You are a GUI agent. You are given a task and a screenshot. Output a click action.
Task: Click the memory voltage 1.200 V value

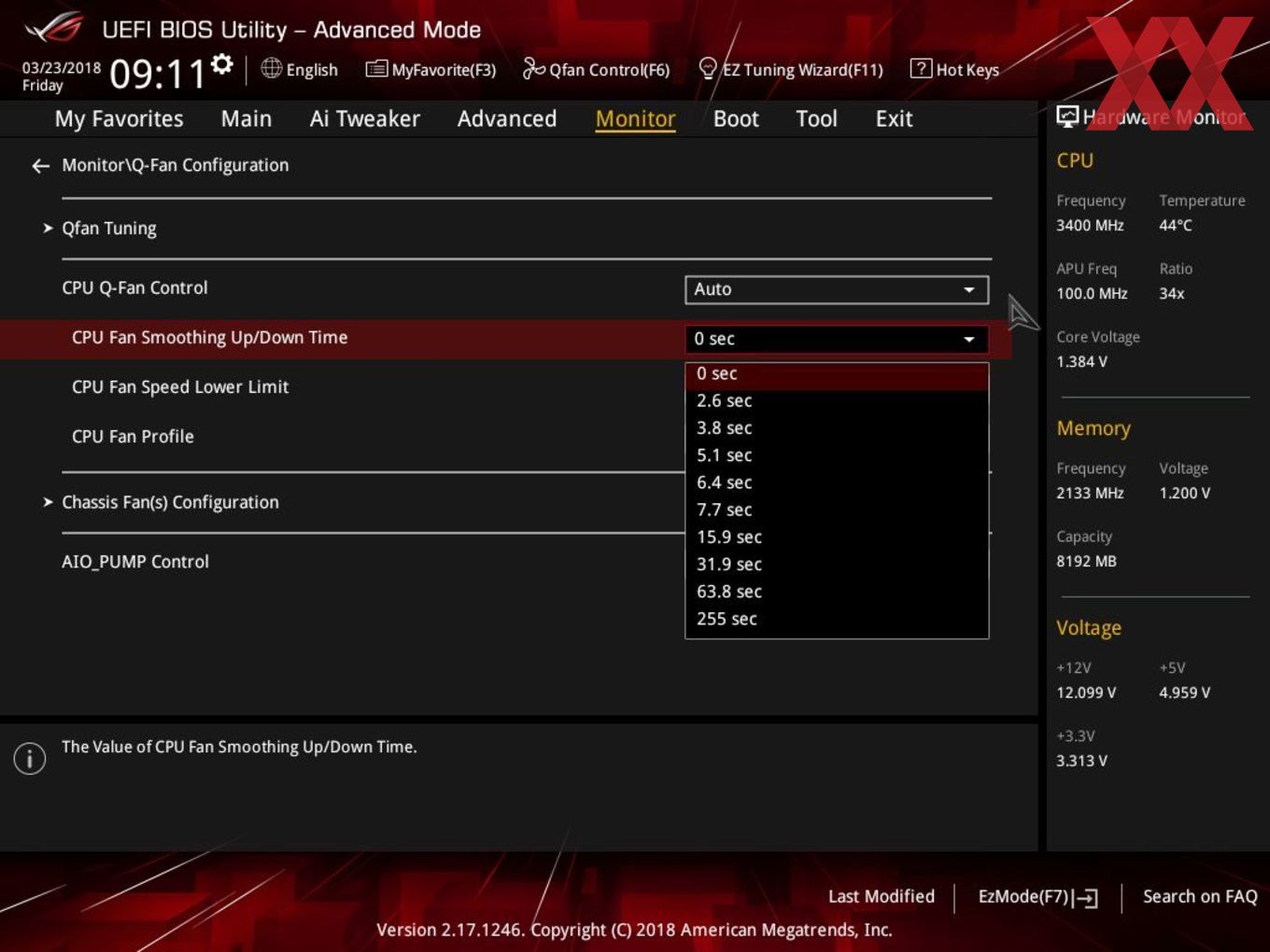tap(1185, 493)
